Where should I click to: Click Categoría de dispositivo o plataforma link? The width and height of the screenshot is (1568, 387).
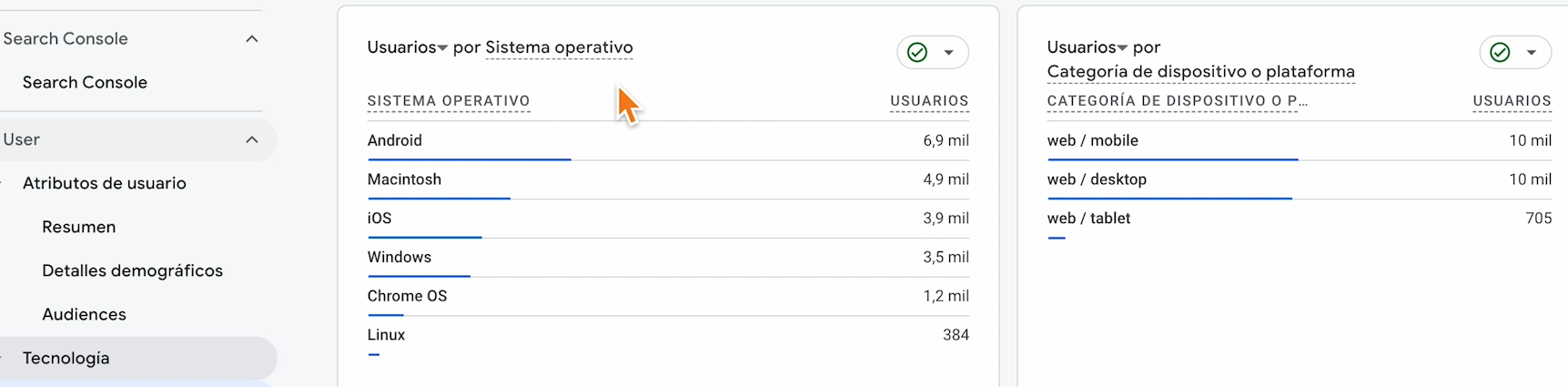coord(1200,72)
